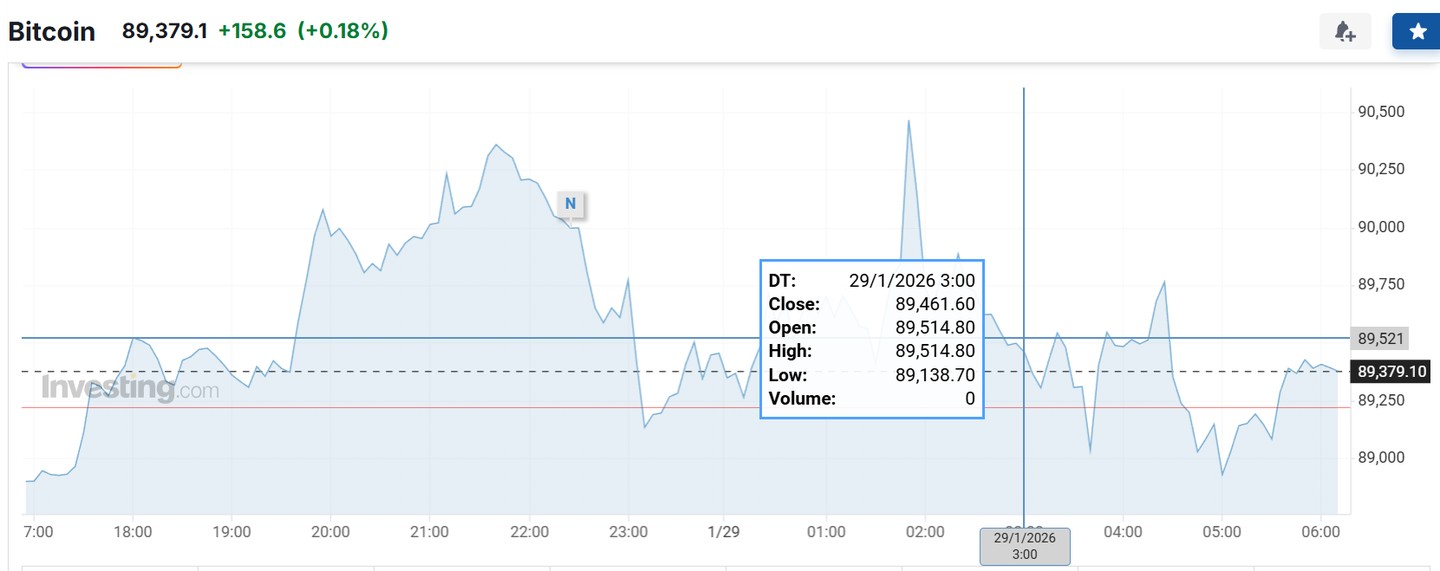Click the Bitcoin title heading
Image resolution: width=1440 pixels, height=571 pixels.
coord(52,31)
